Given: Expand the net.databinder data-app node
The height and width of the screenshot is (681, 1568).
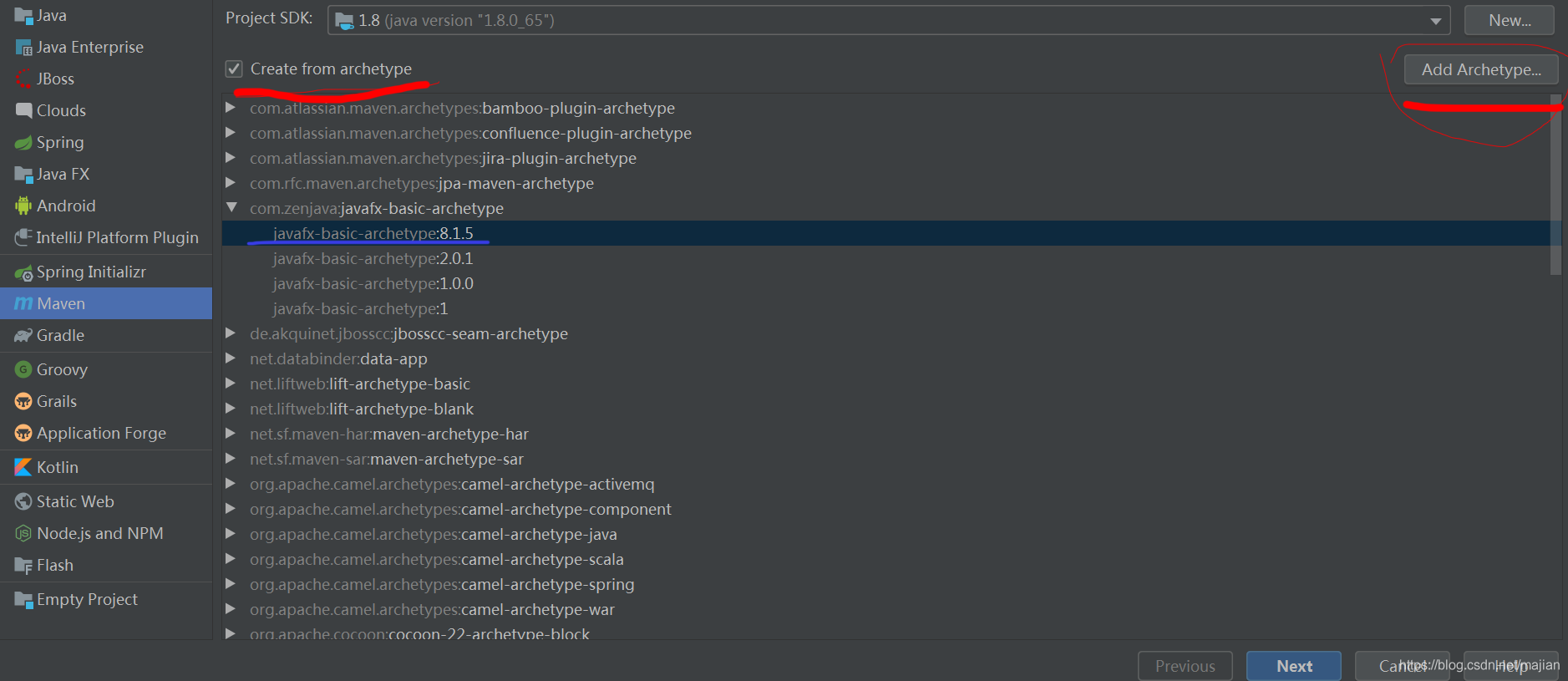Looking at the screenshot, I should pyautogui.click(x=231, y=358).
